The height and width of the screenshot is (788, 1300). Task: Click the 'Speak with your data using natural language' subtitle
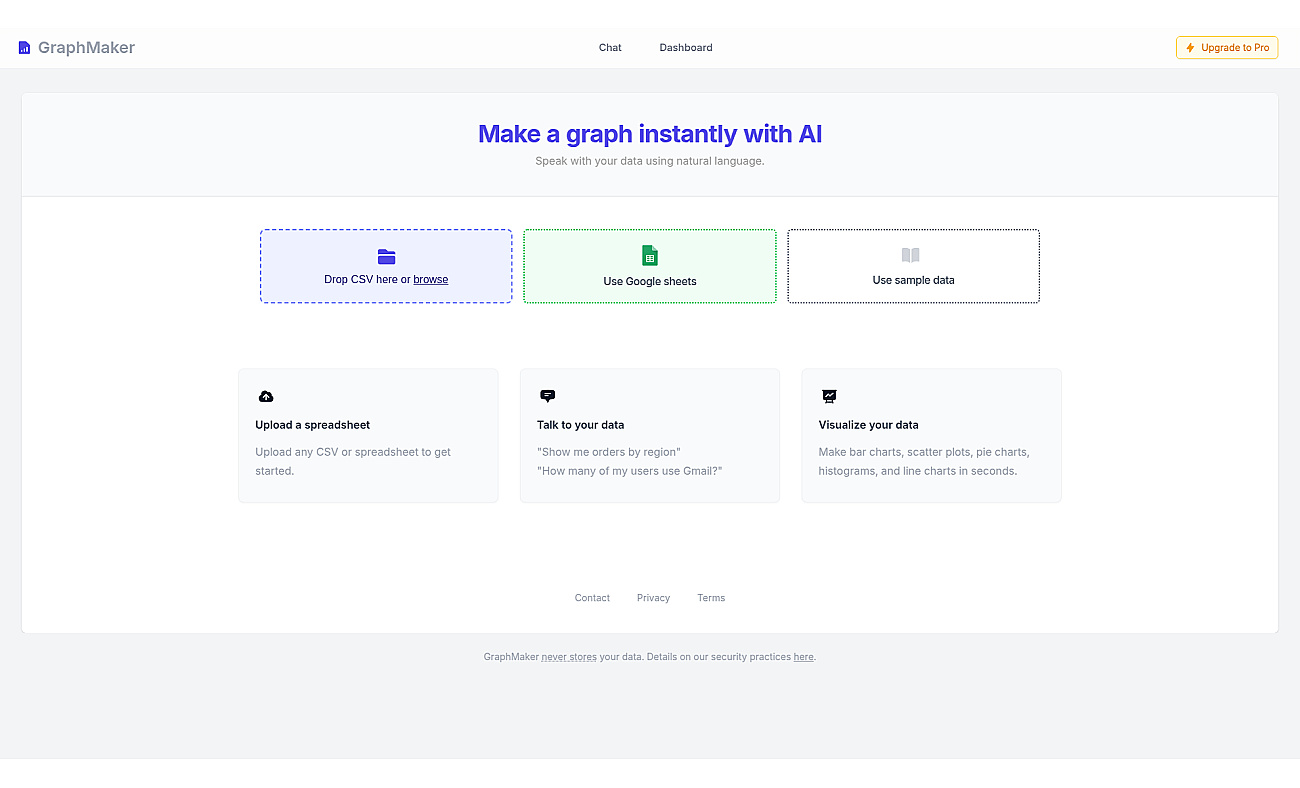[650, 161]
